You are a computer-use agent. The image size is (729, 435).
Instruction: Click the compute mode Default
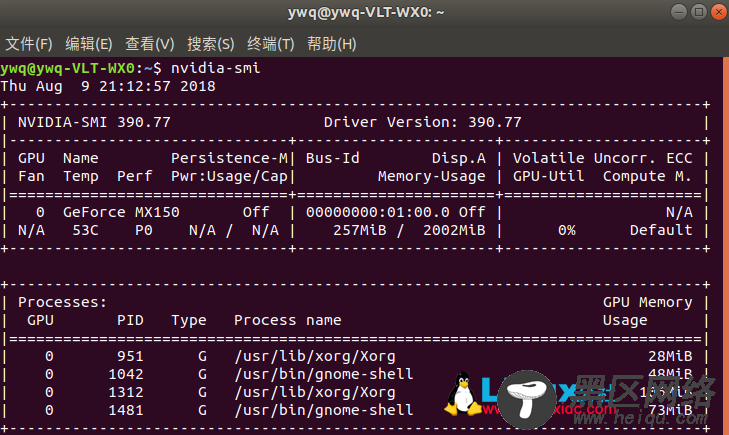coord(661,230)
